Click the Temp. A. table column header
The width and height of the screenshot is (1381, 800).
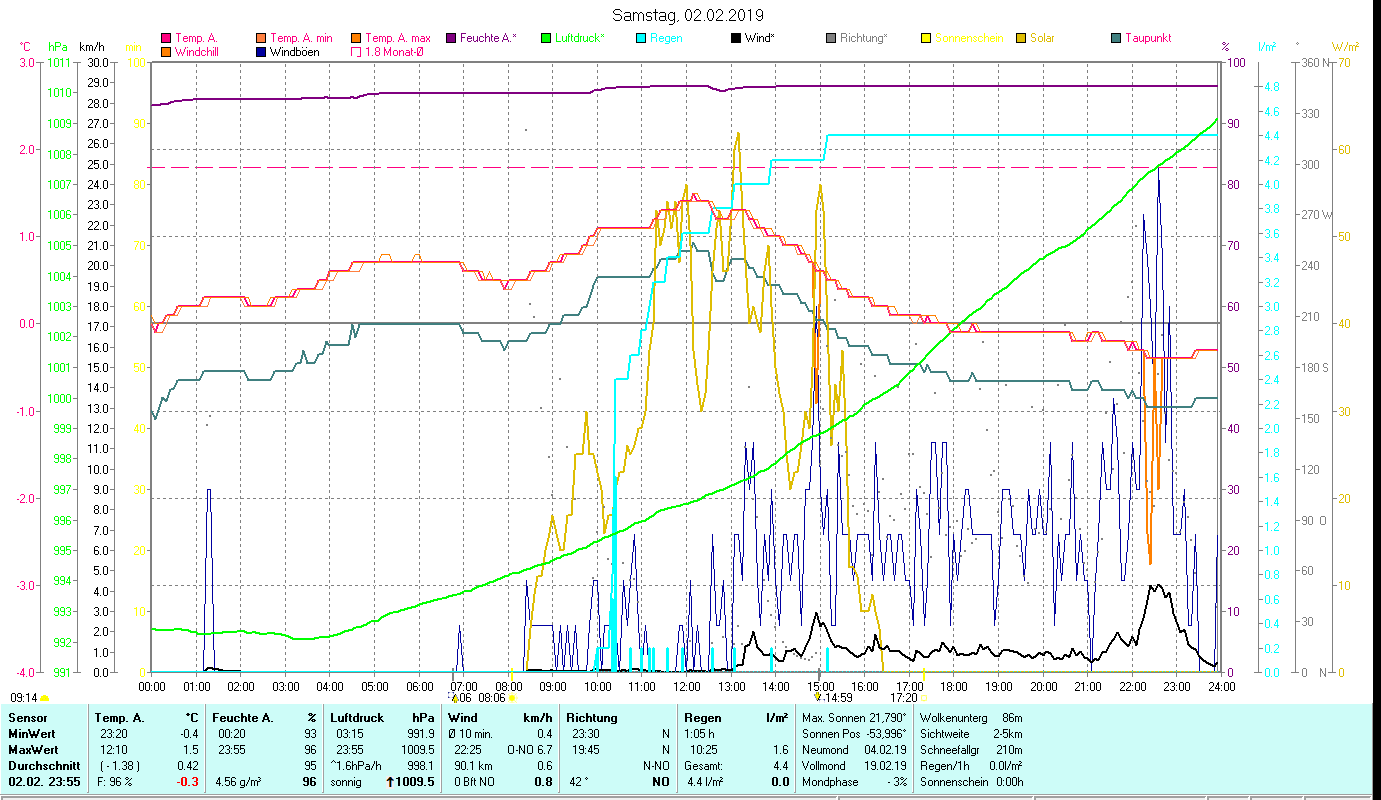119,718
